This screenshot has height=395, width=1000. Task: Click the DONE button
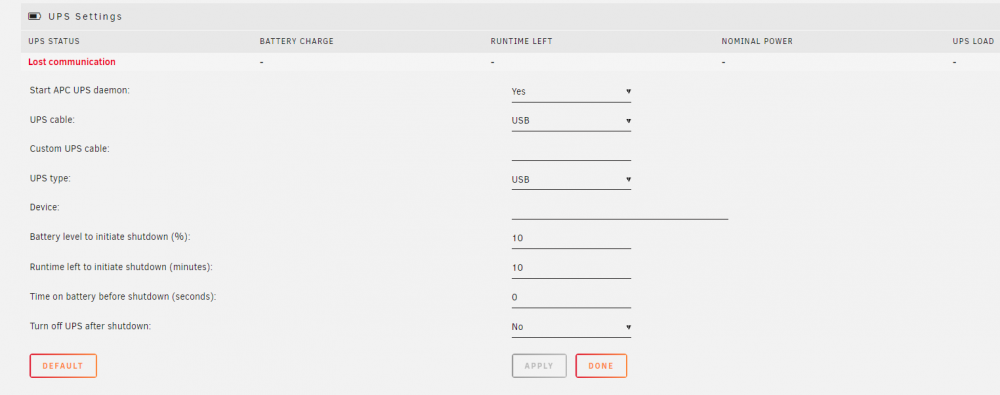pos(601,366)
